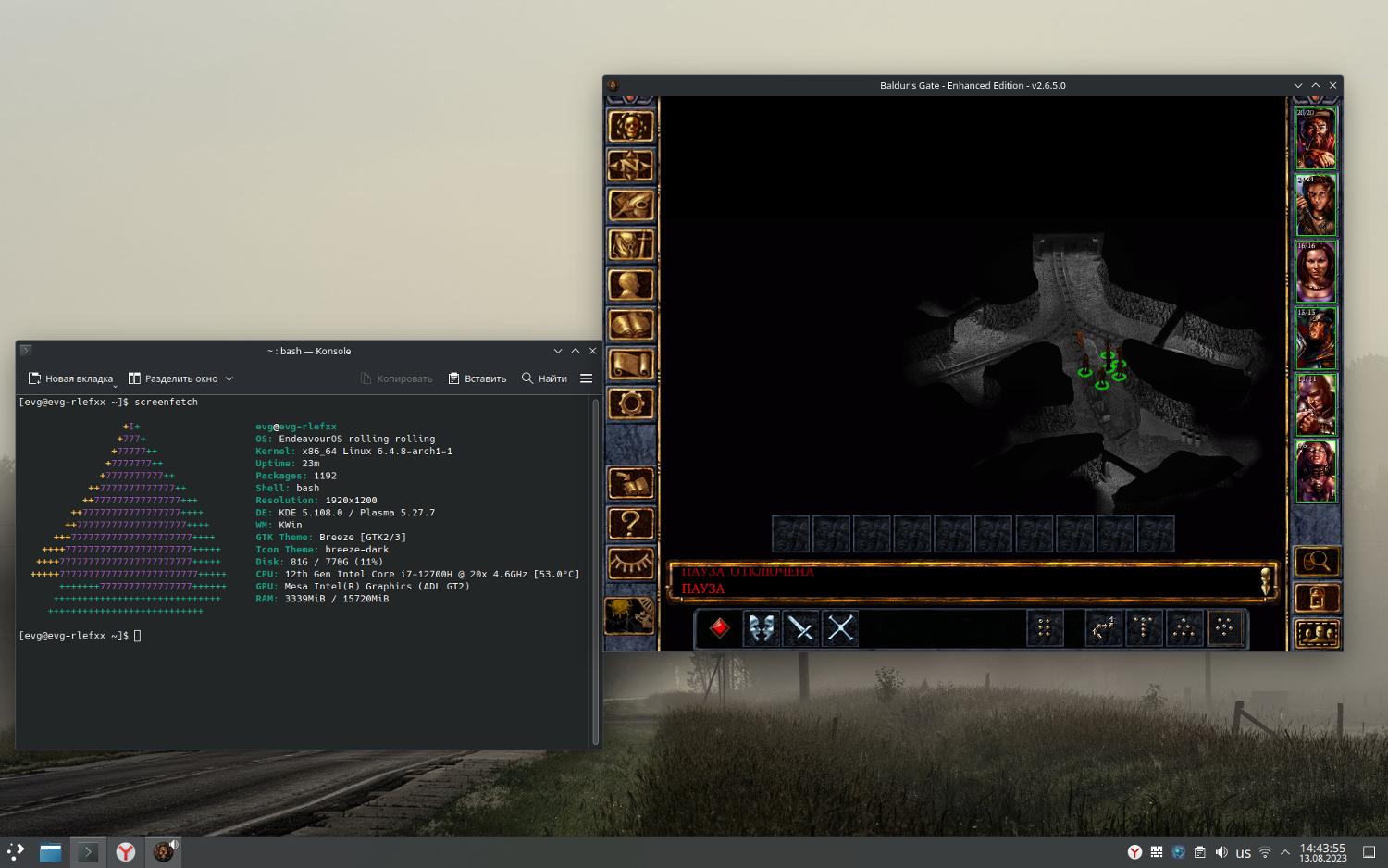This screenshot has height=868, width=1388.
Task: Click 'GPU: Mesa Intel(R) Graphics' line
Action: point(363,587)
